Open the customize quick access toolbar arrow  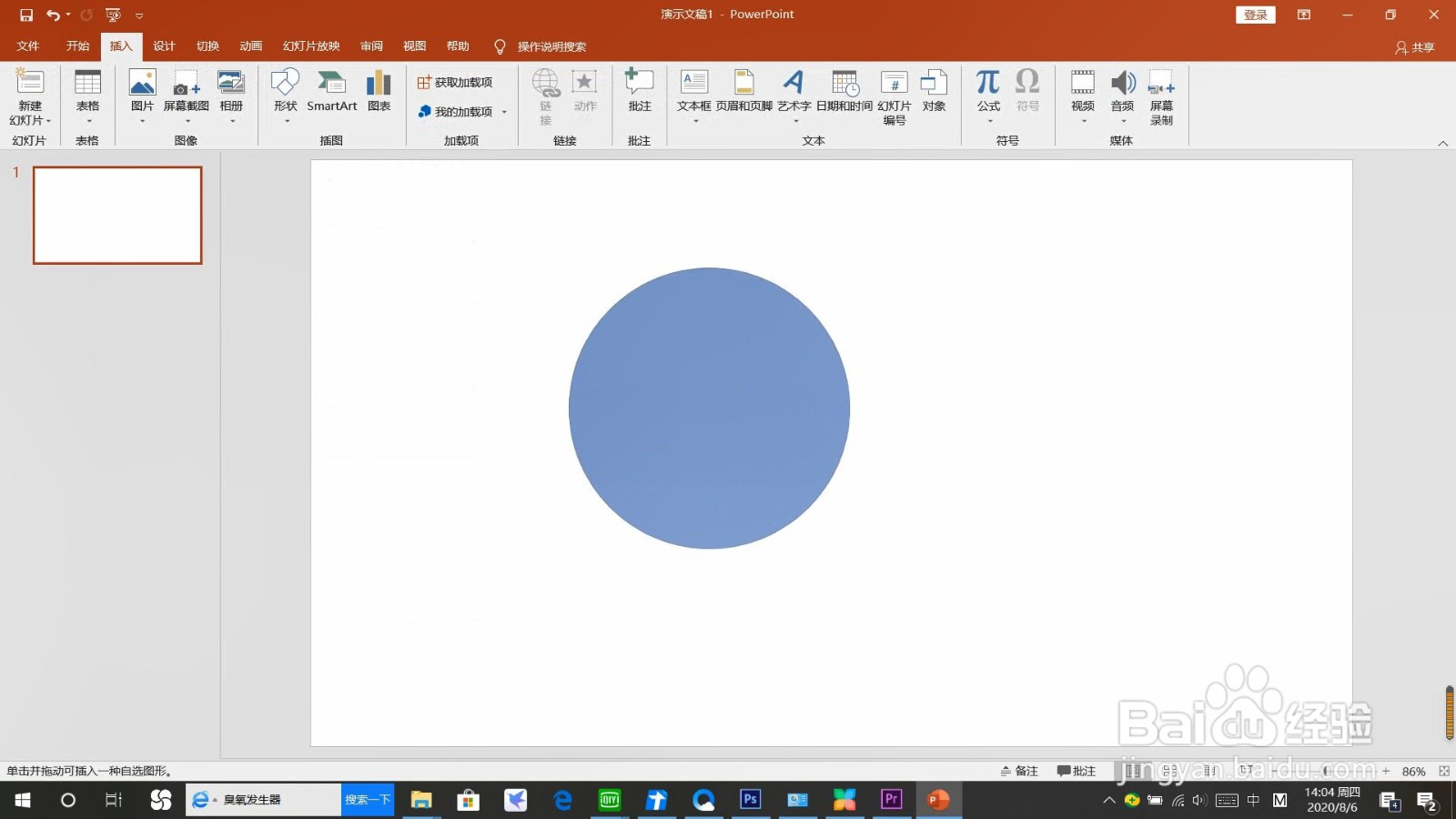coord(139,15)
